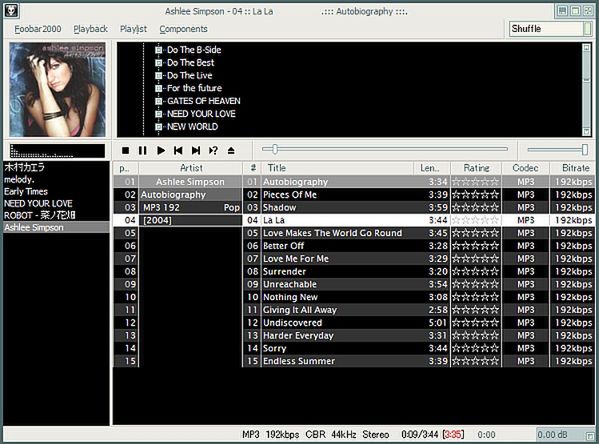The height and width of the screenshot is (444, 599).
Task: Click the spectrum visualization panel
Action: coord(57,151)
